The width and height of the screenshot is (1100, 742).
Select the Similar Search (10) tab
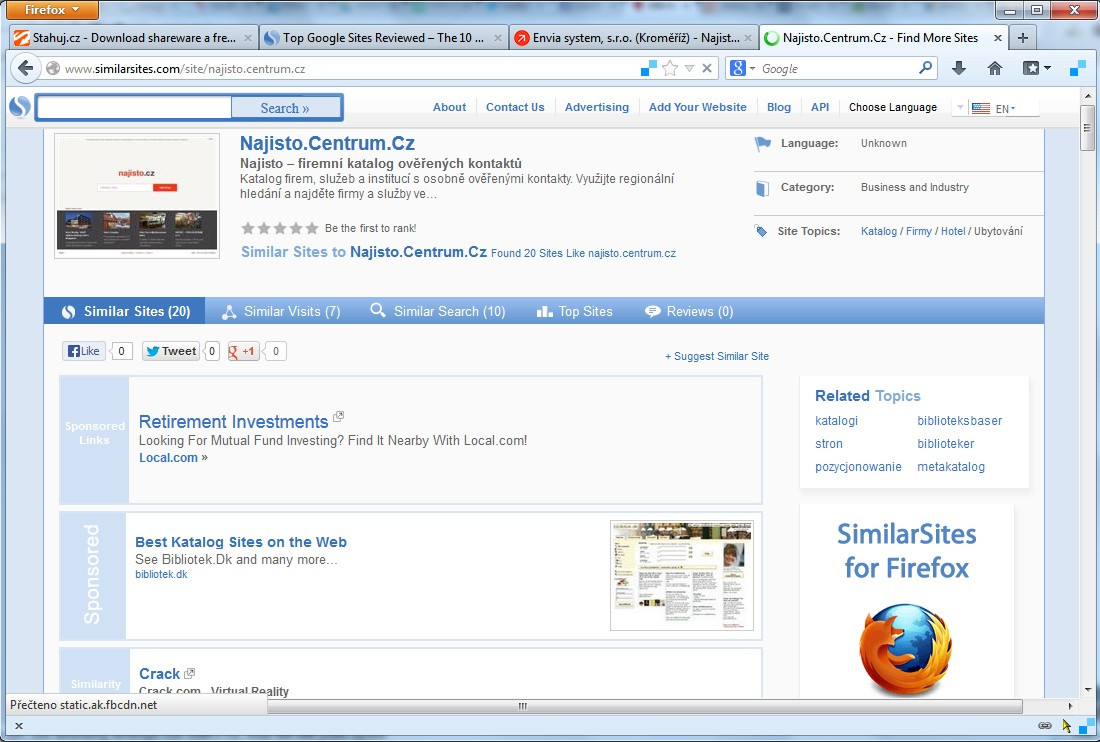tap(438, 311)
